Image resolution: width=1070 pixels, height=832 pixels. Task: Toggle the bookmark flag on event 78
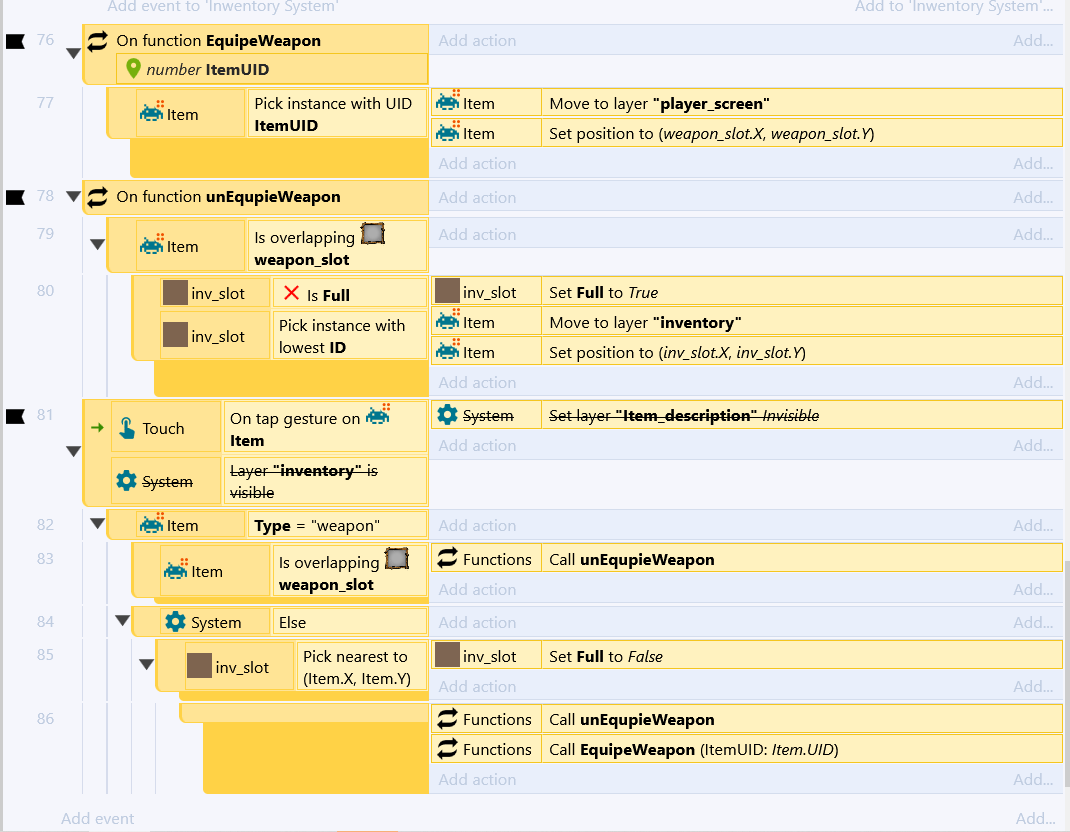click(x=15, y=197)
